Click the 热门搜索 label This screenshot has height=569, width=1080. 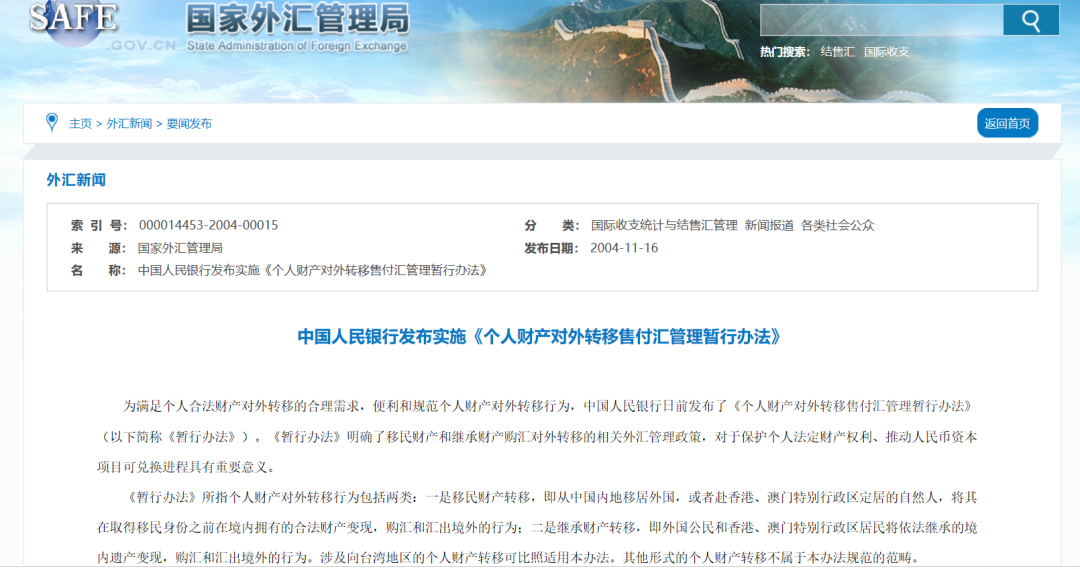785,52
